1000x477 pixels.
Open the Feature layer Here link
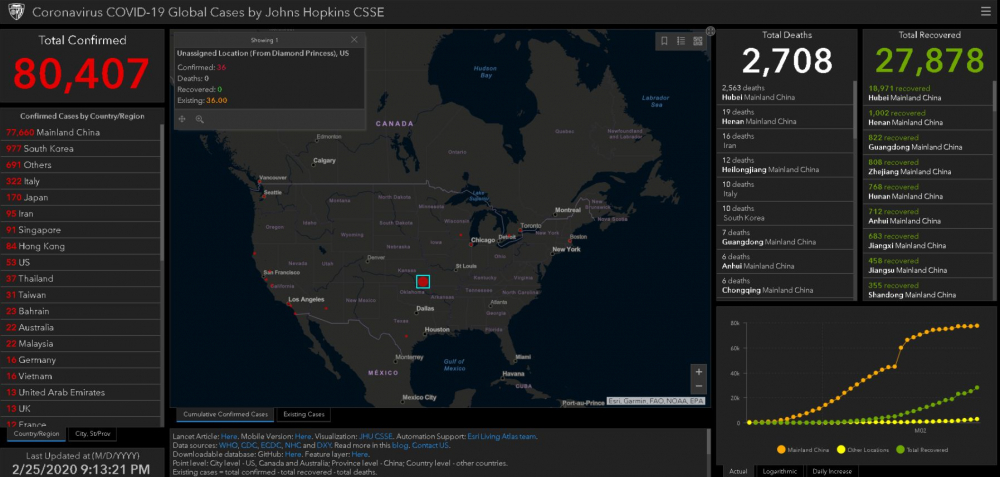pos(360,454)
